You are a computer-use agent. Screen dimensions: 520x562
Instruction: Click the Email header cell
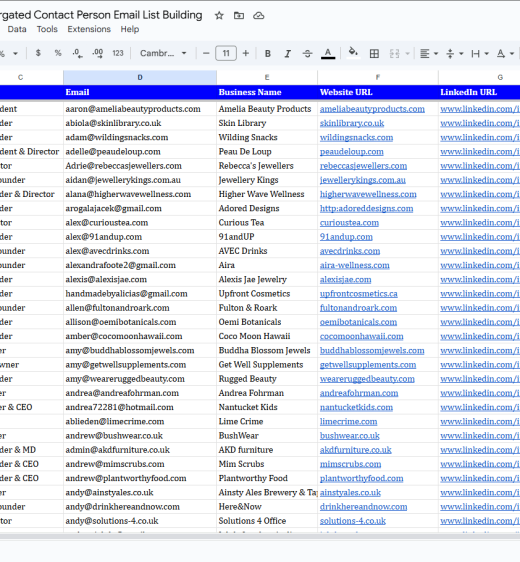[x=140, y=92]
